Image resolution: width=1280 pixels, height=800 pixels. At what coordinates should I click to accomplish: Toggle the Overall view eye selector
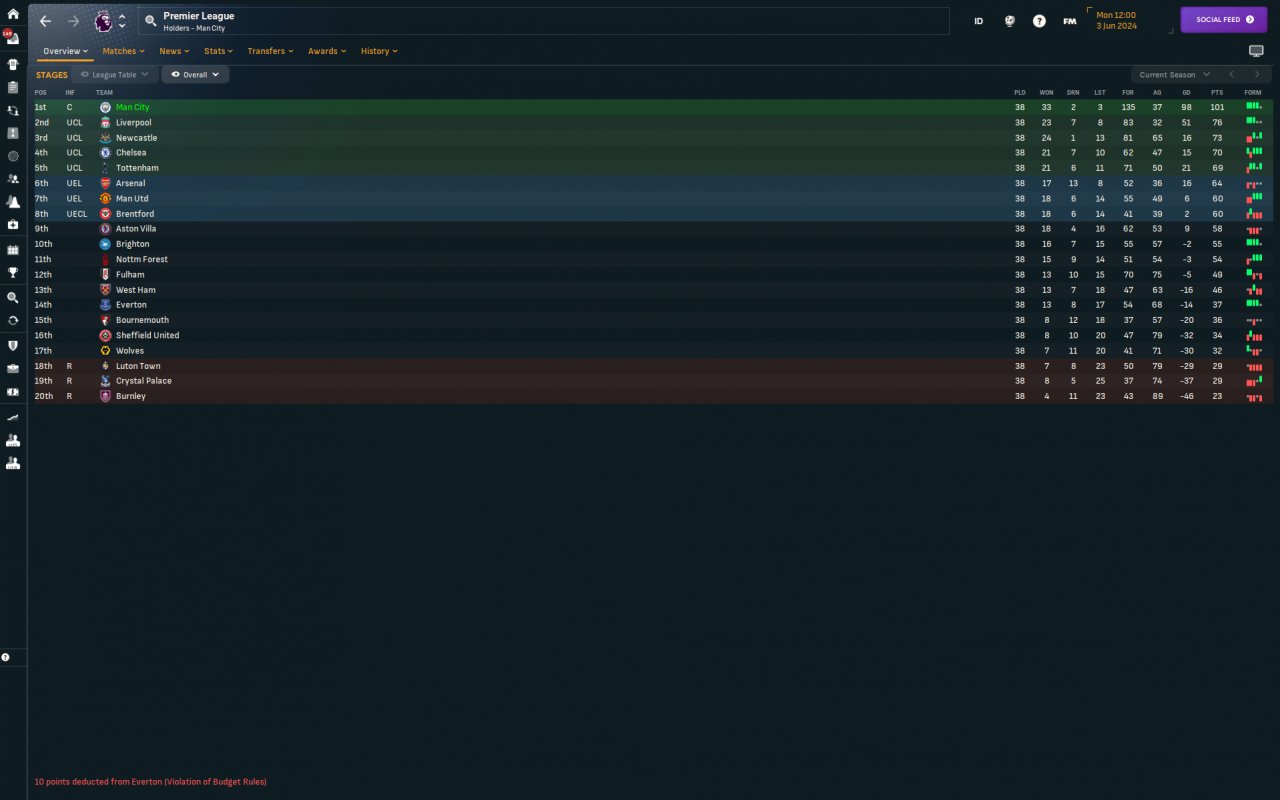[195, 74]
